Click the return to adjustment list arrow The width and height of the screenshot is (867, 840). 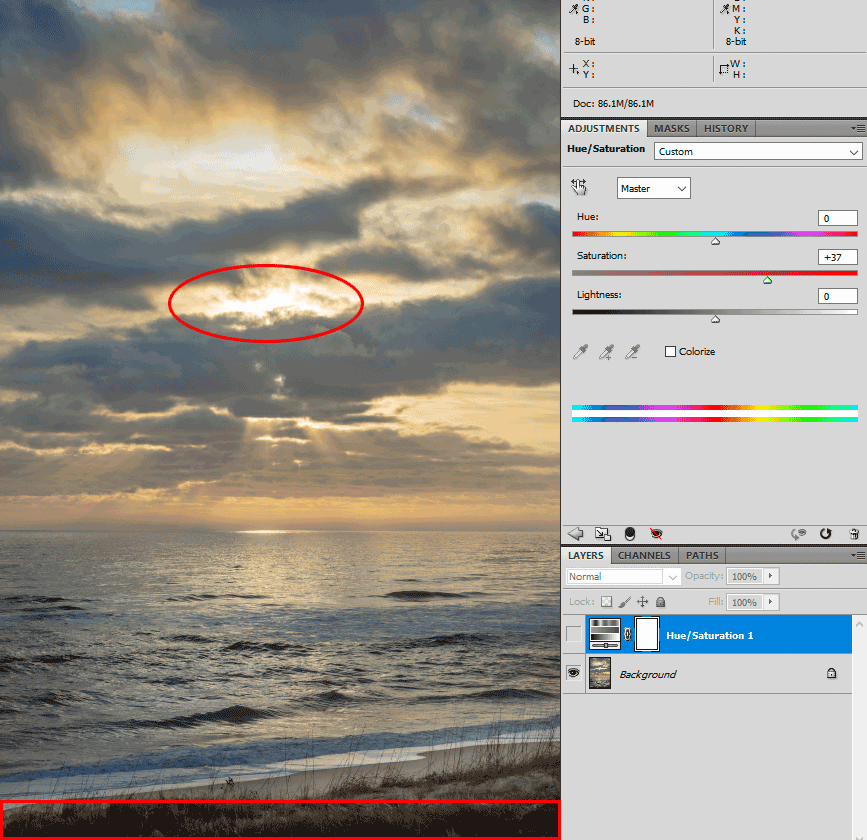tap(575, 534)
